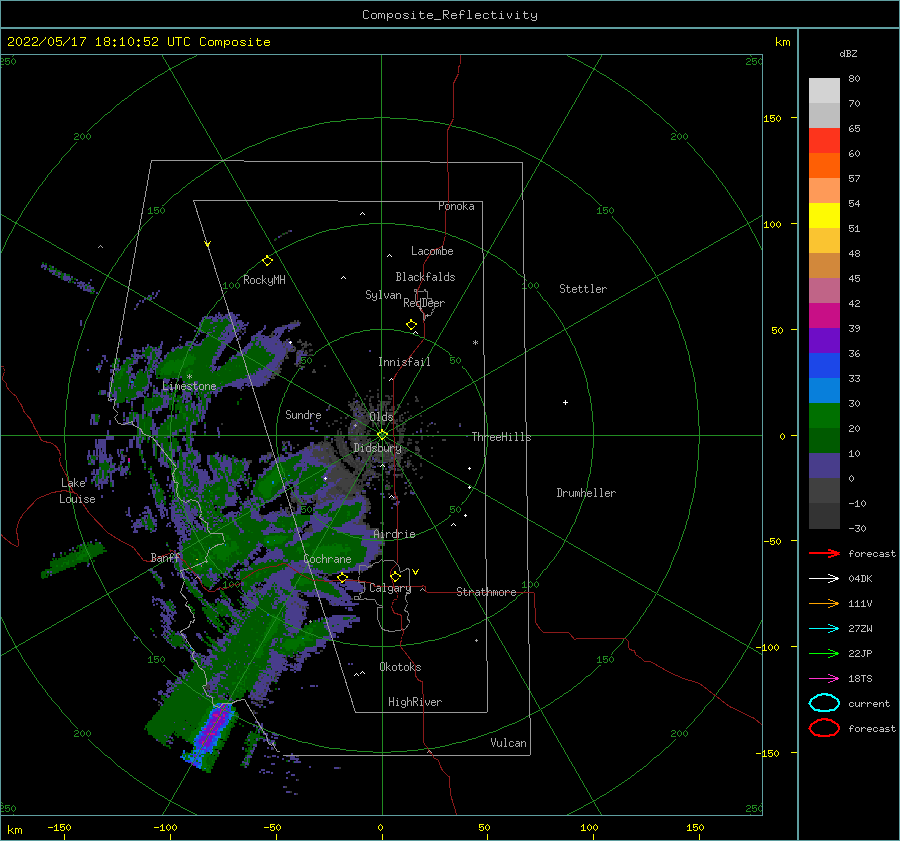Click the intense blue-purple storm cell southwest
The height and width of the screenshot is (841, 900).
tap(210, 735)
